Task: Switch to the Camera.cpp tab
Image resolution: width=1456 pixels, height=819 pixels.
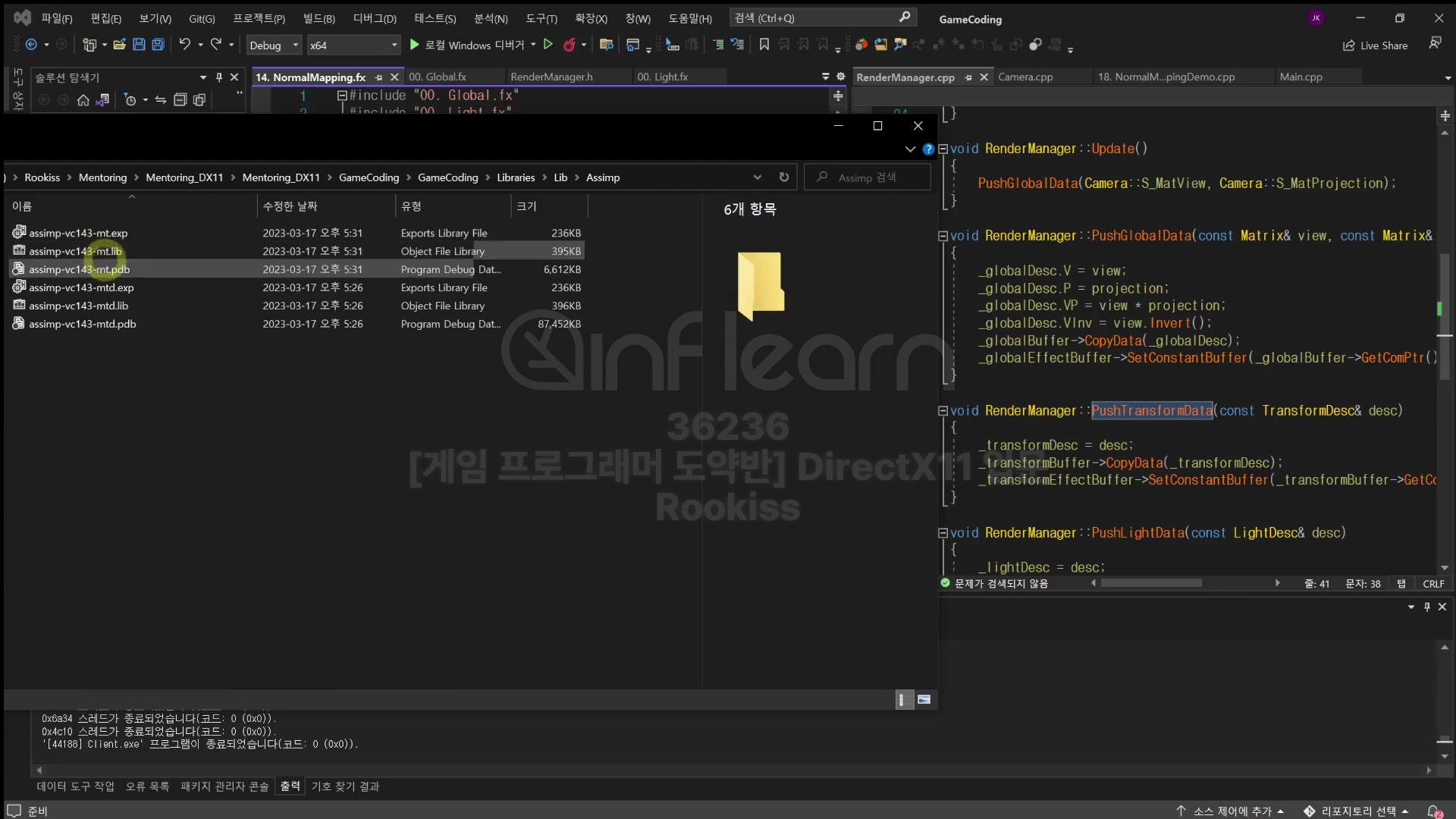Action: click(x=1025, y=77)
